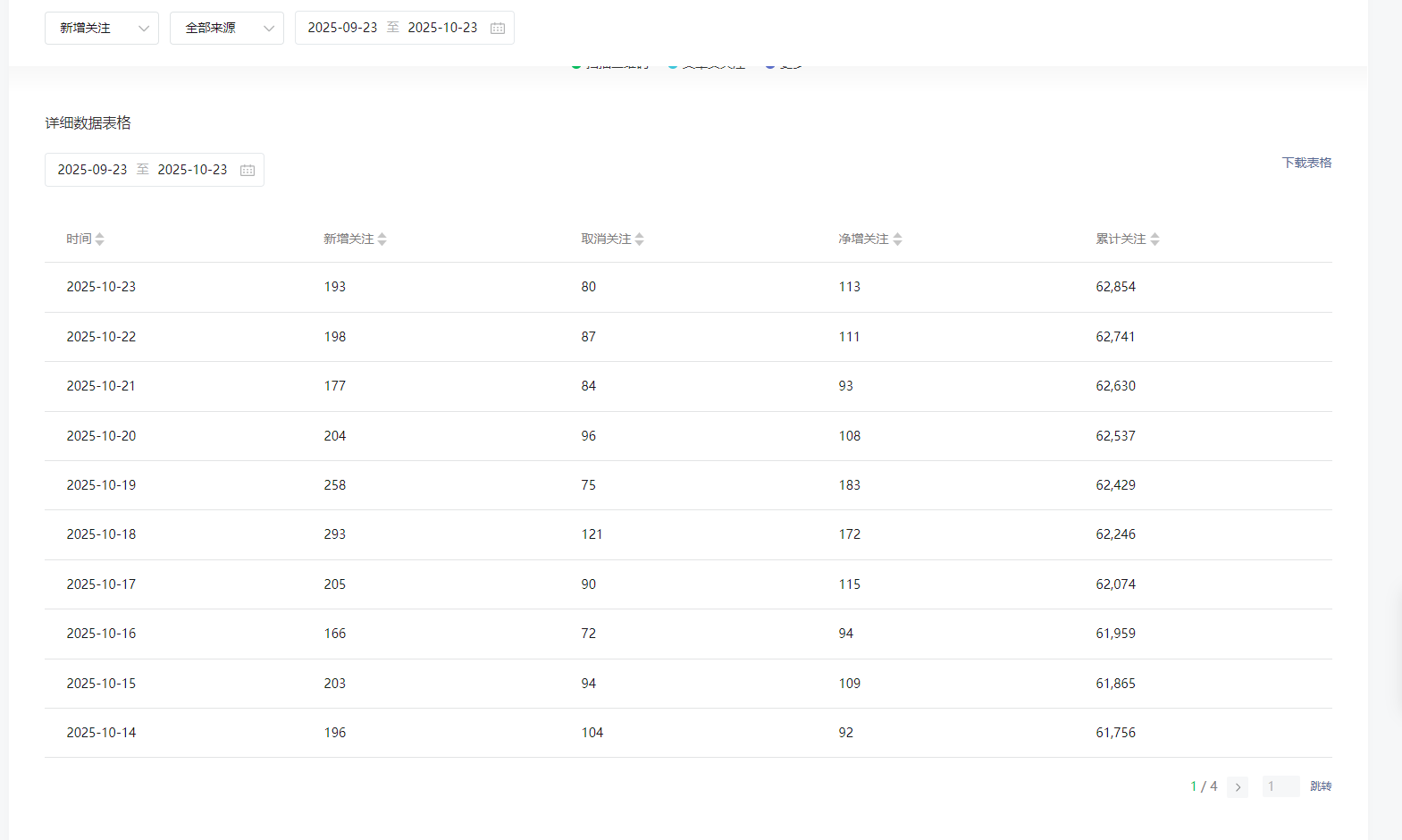This screenshot has height=840, width=1402.
Task: Edit table end date 2025-10-23
Action: pyautogui.click(x=192, y=170)
